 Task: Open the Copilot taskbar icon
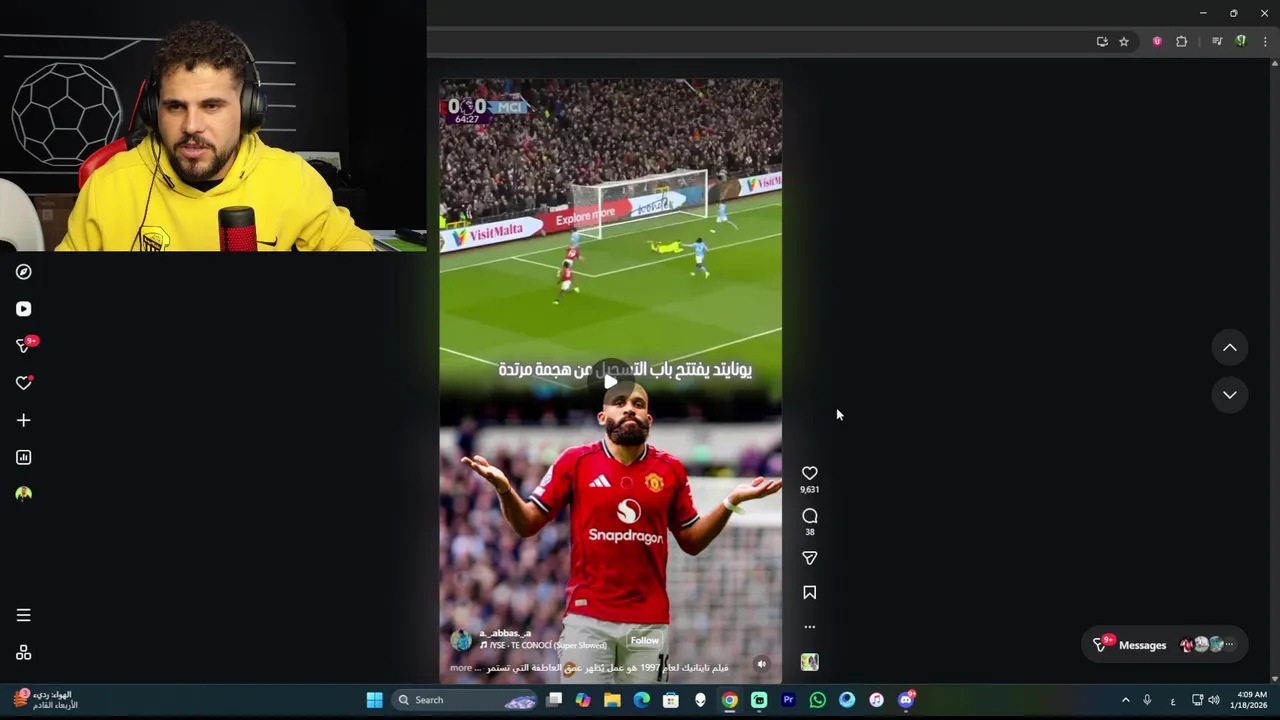click(x=583, y=700)
